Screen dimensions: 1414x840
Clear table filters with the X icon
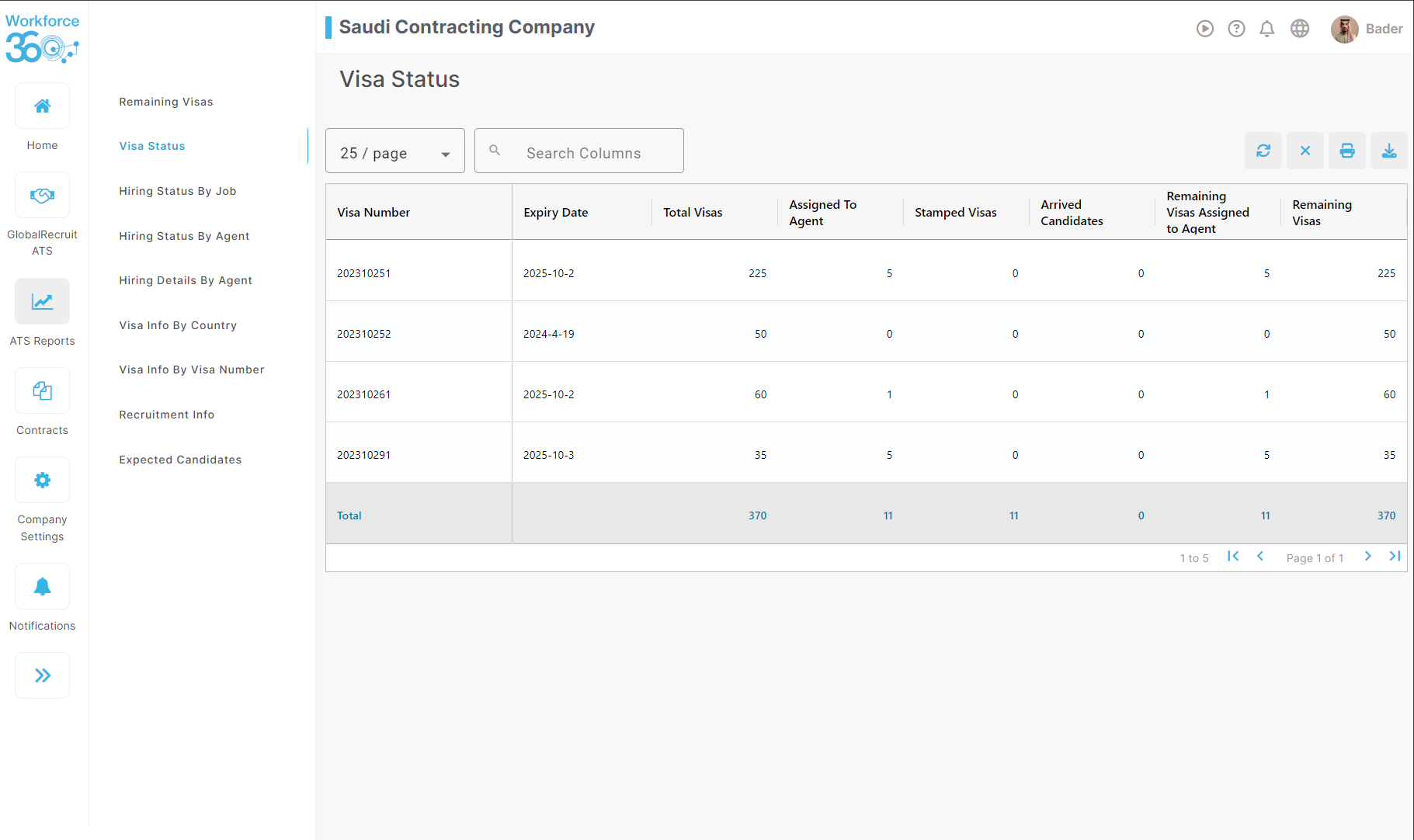(1305, 151)
